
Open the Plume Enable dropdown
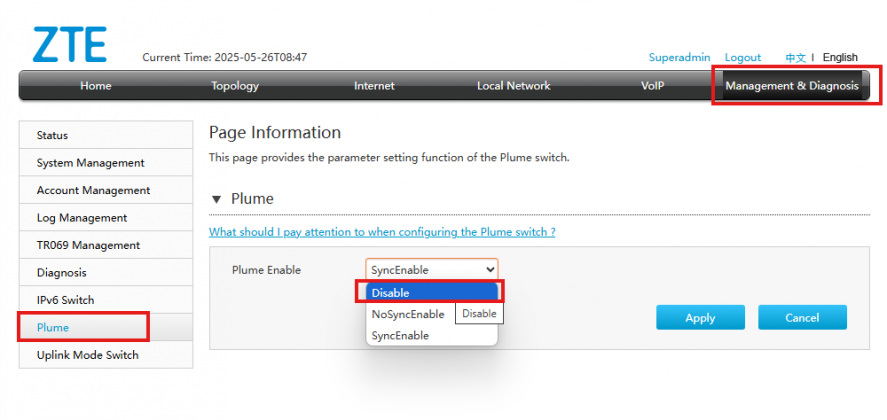(432, 269)
